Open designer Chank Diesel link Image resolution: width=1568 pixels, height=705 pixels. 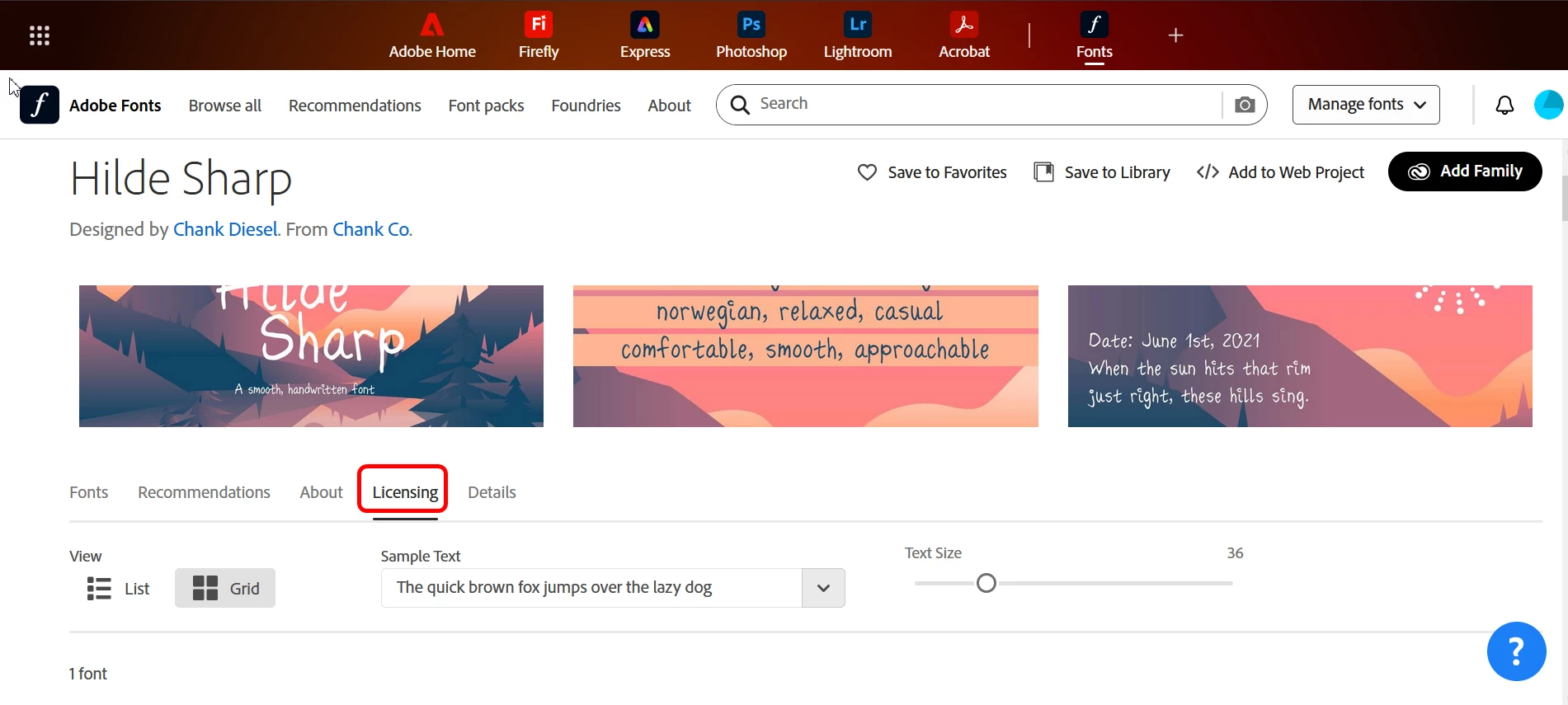[225, 229]
